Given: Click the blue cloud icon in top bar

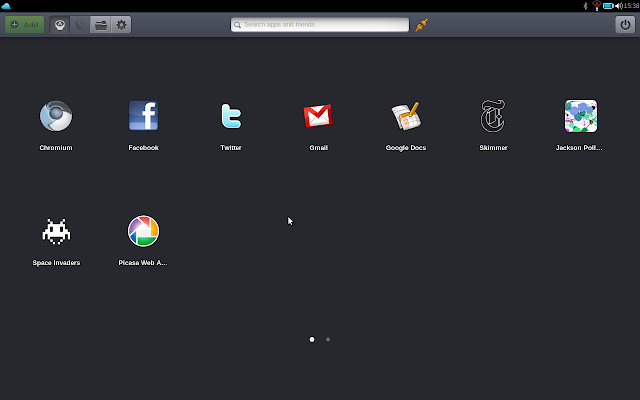Looking at the screenshot, I should point(6,6).
